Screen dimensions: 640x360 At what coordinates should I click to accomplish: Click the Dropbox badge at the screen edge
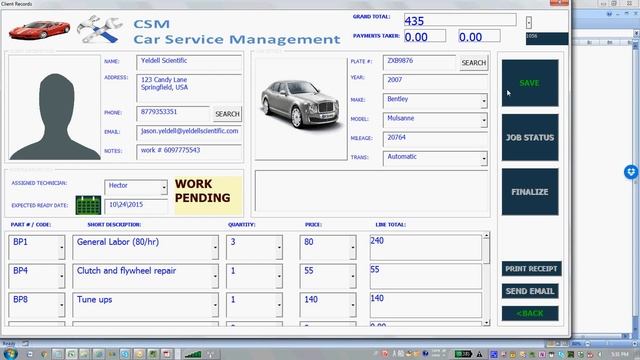631,172
